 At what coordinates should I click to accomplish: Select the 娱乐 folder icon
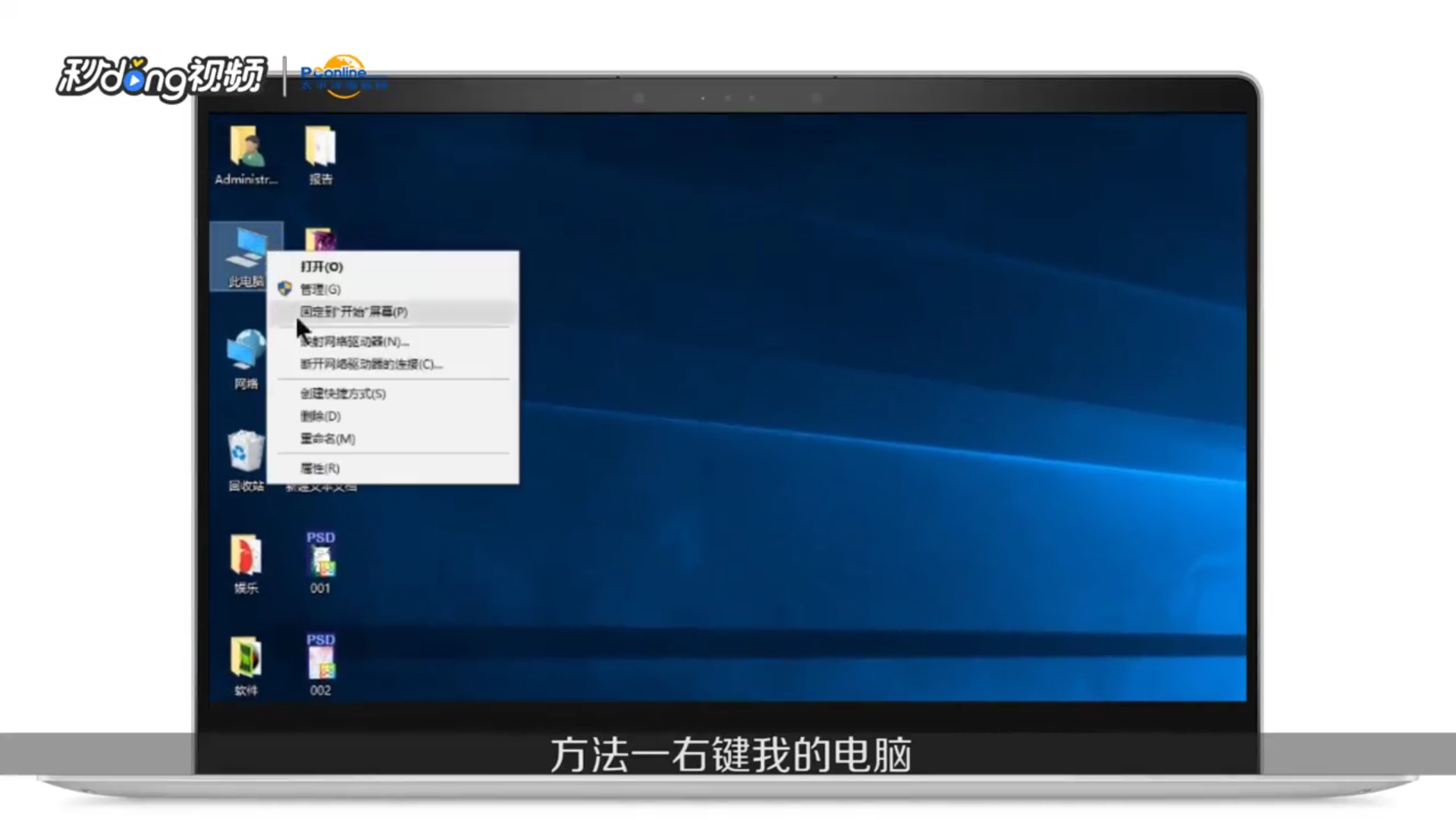click(x=246, y=563)
